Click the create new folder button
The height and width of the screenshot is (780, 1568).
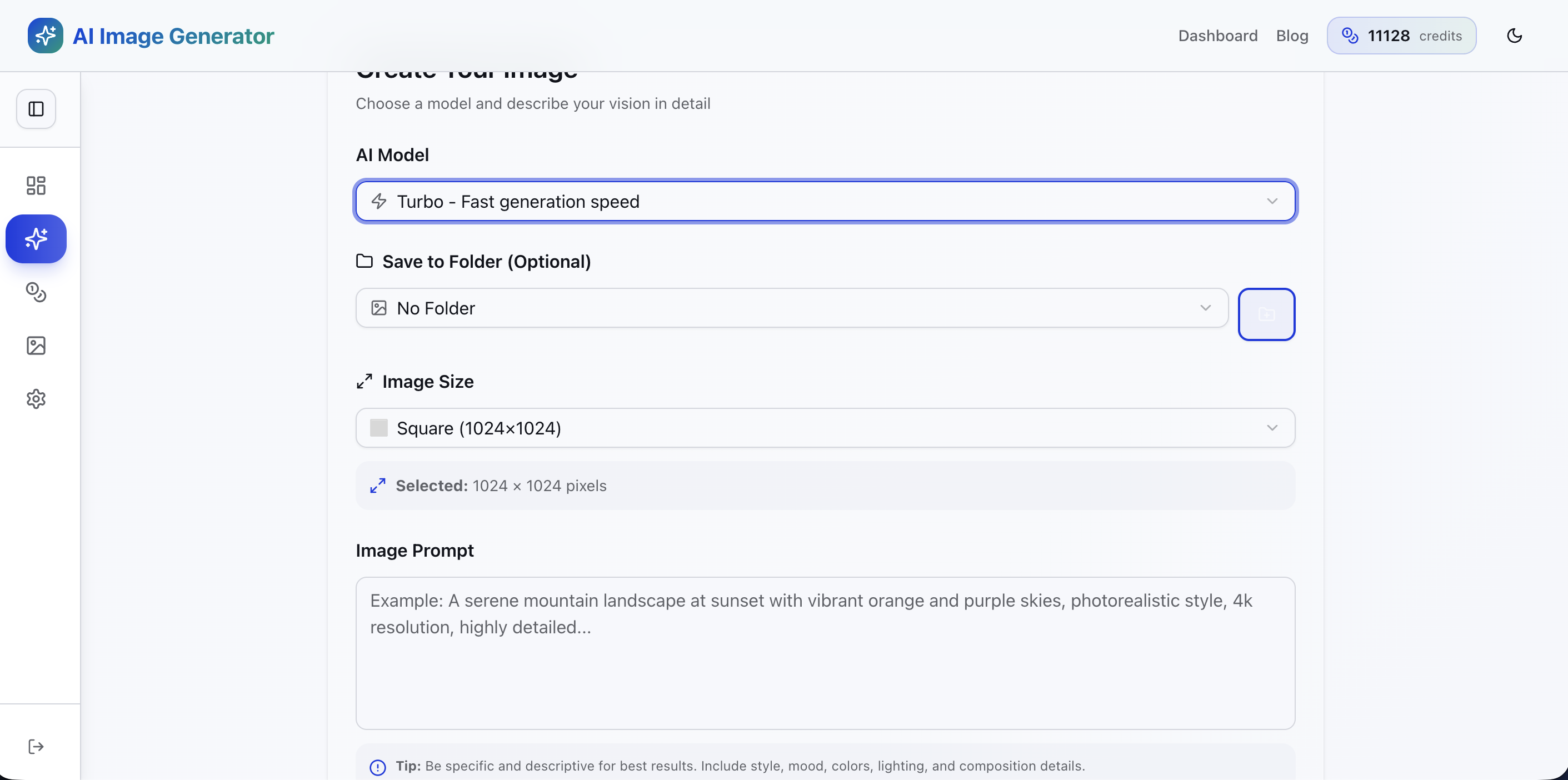point(1266,314)
